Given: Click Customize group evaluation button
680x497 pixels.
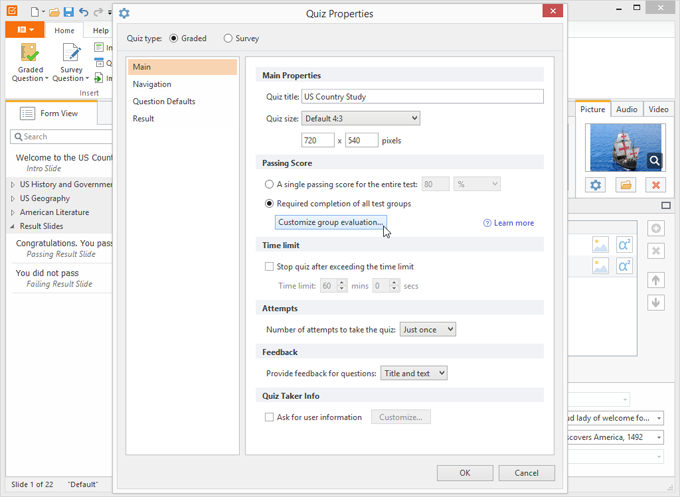Looking at the screenshot, I should tap(331, 222).
